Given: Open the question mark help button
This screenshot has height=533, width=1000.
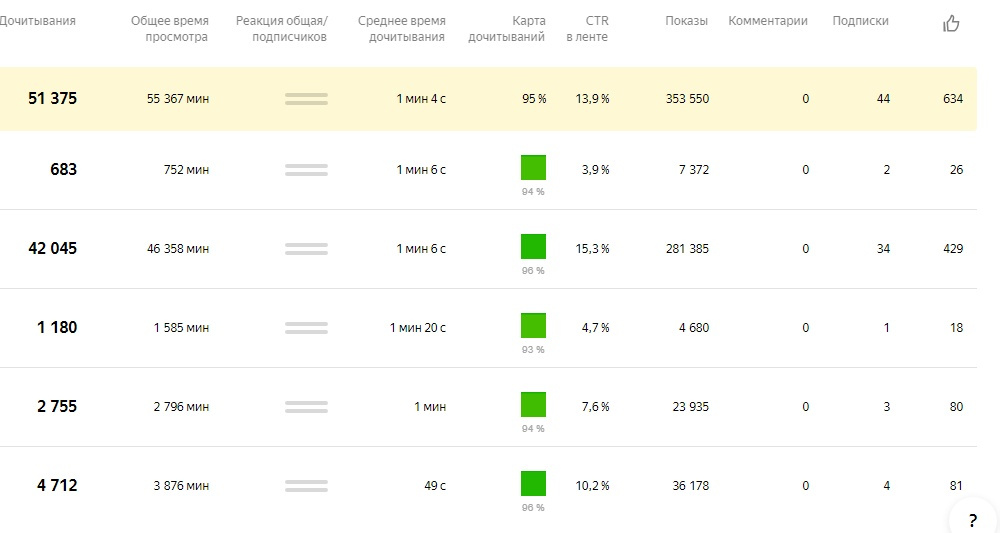Looking at the screenshot, I should [972, 520].
